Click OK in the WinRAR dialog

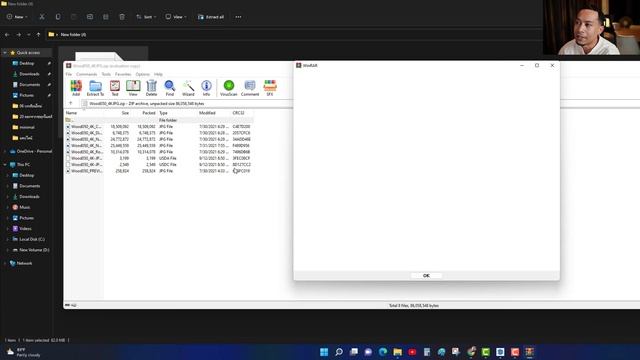426,276
